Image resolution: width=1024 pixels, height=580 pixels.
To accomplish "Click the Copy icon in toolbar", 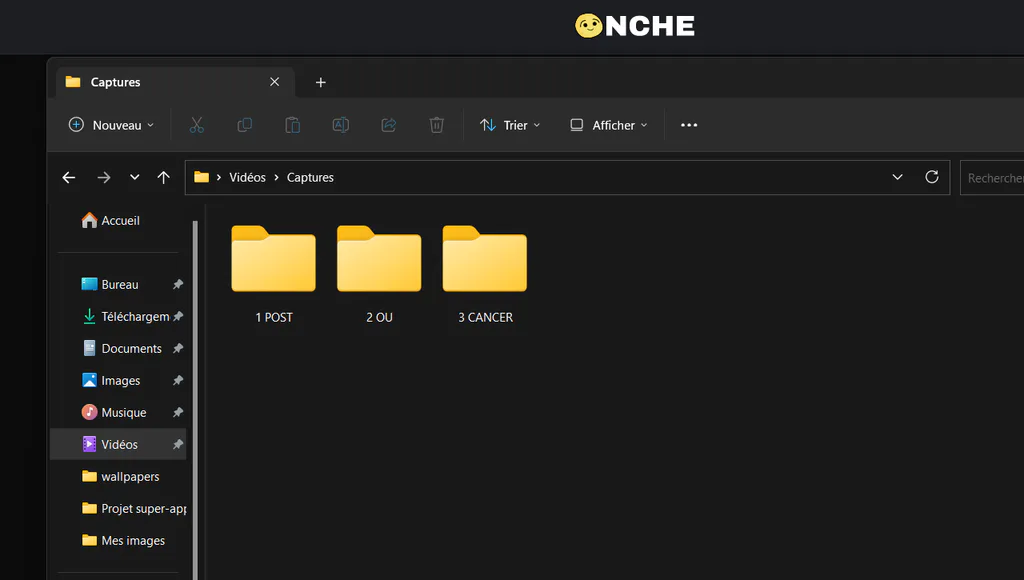I will click(245, 125).
